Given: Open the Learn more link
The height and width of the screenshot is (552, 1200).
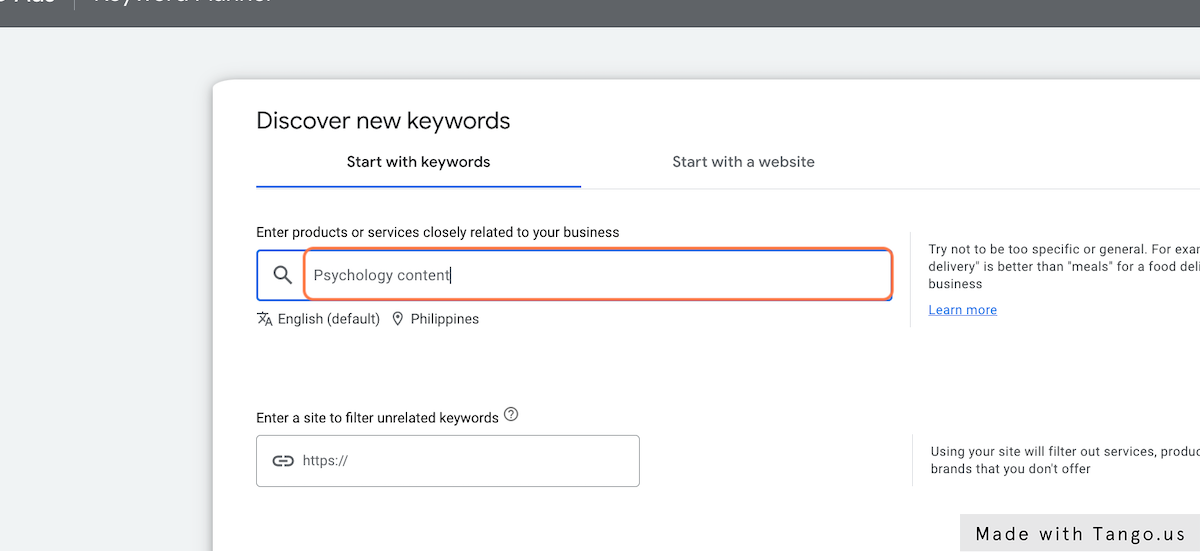Looking at the screenshot, I should click(962, 310).
